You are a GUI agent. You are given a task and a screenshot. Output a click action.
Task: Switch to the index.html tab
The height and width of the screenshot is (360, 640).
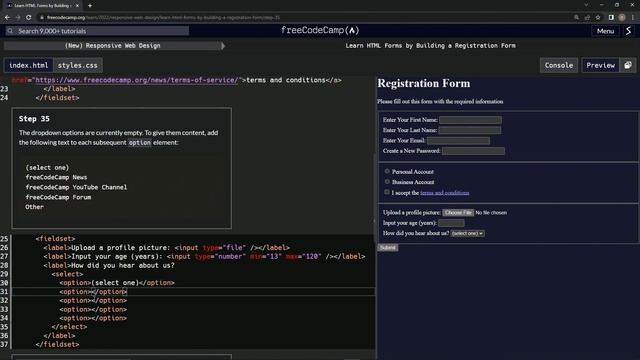click(29, 65)
